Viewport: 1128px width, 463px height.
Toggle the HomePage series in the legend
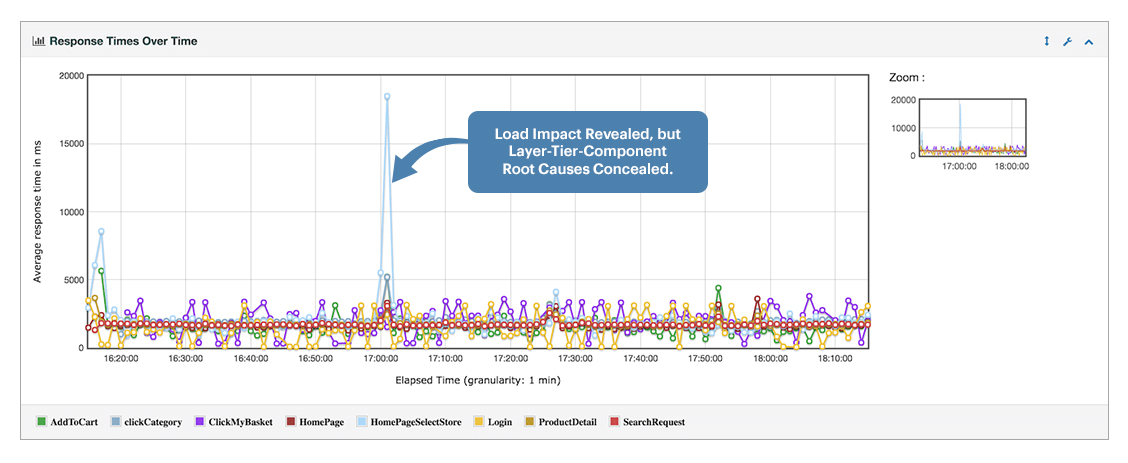tap(314, 422)
